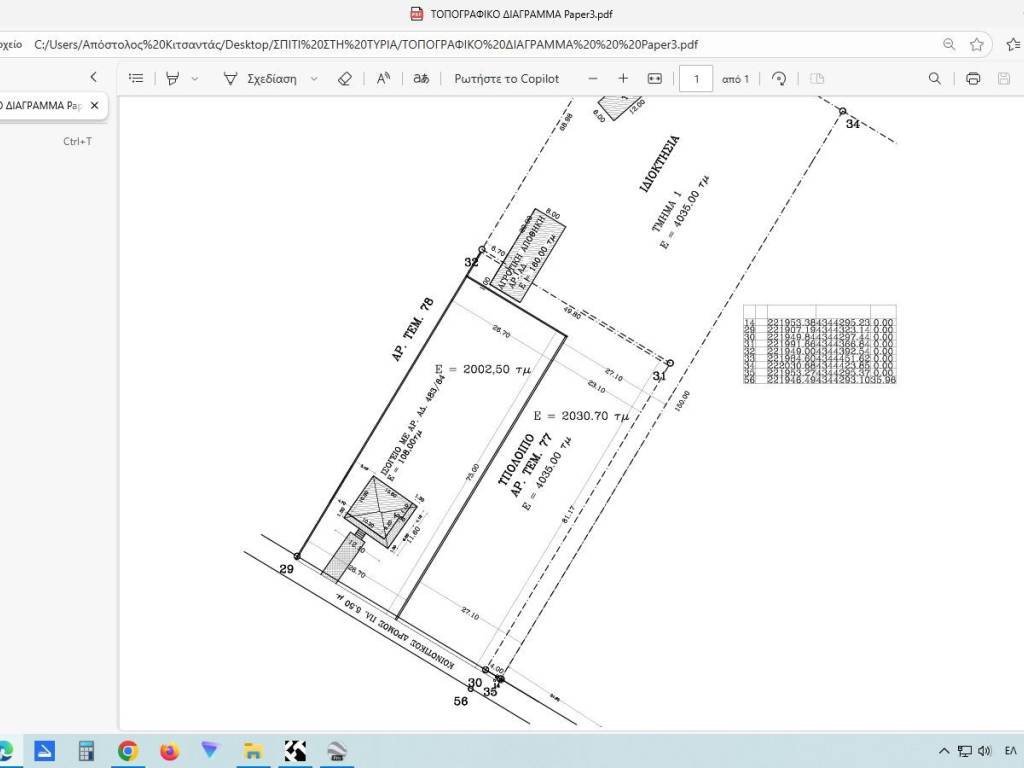Image resolution: width=1024 pixels, height=768 pixels.
Task: Open the Σχεδίαση pen options dropdown
Action: coord(314,78)
